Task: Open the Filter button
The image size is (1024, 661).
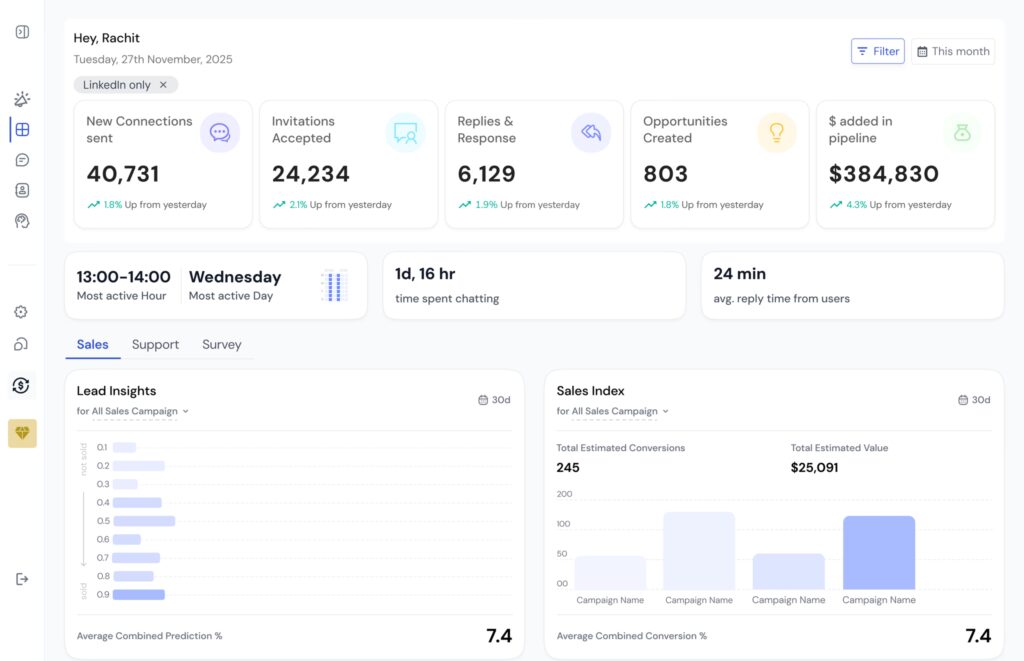Action: 877,51
